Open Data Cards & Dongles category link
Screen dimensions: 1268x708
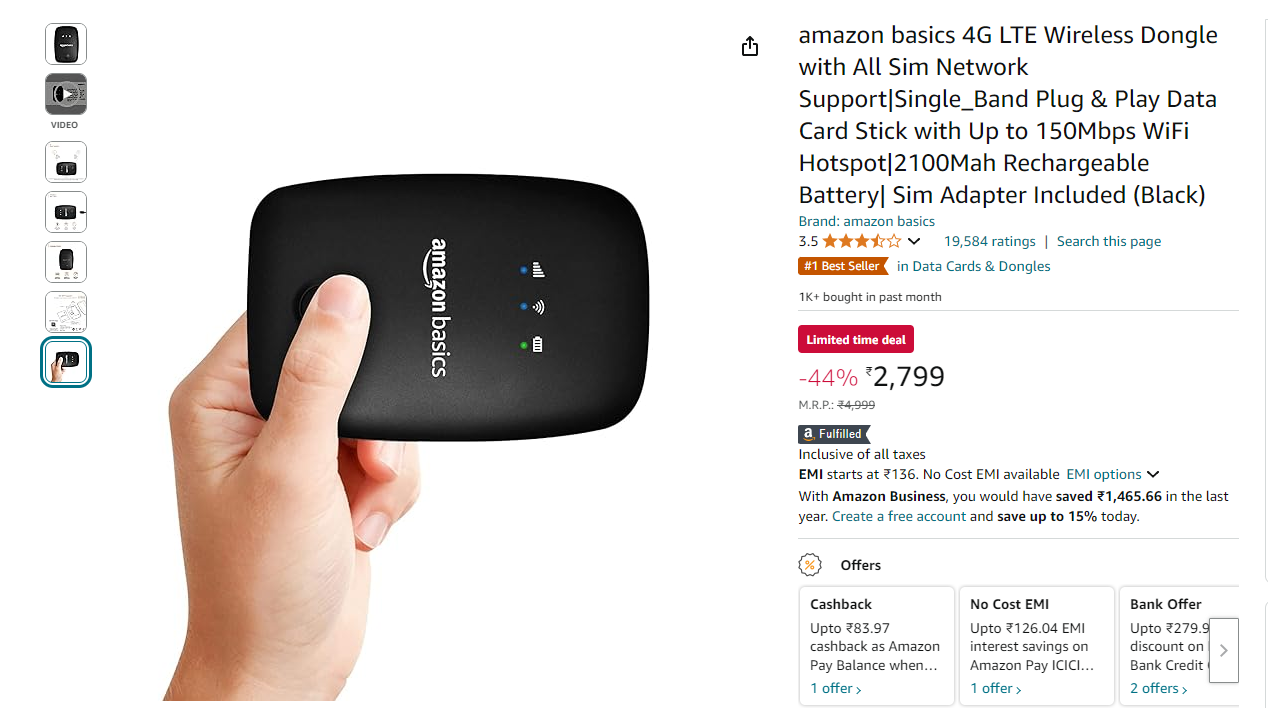click(x=974, y=266)
